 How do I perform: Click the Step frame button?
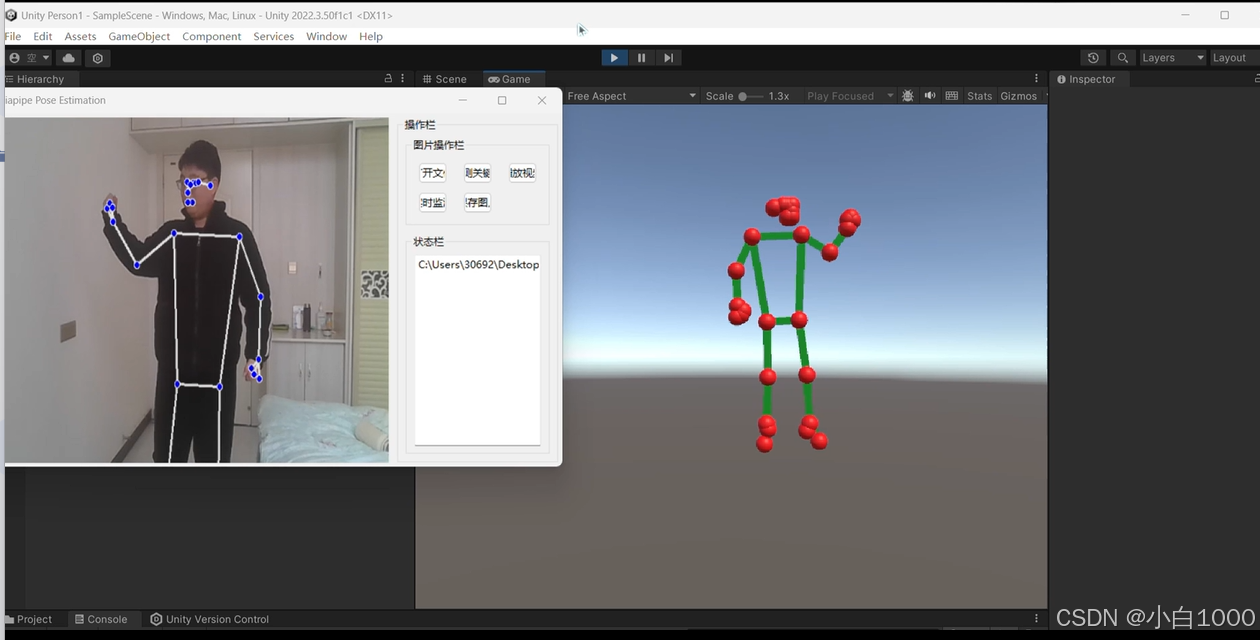[x=668, y=57]
